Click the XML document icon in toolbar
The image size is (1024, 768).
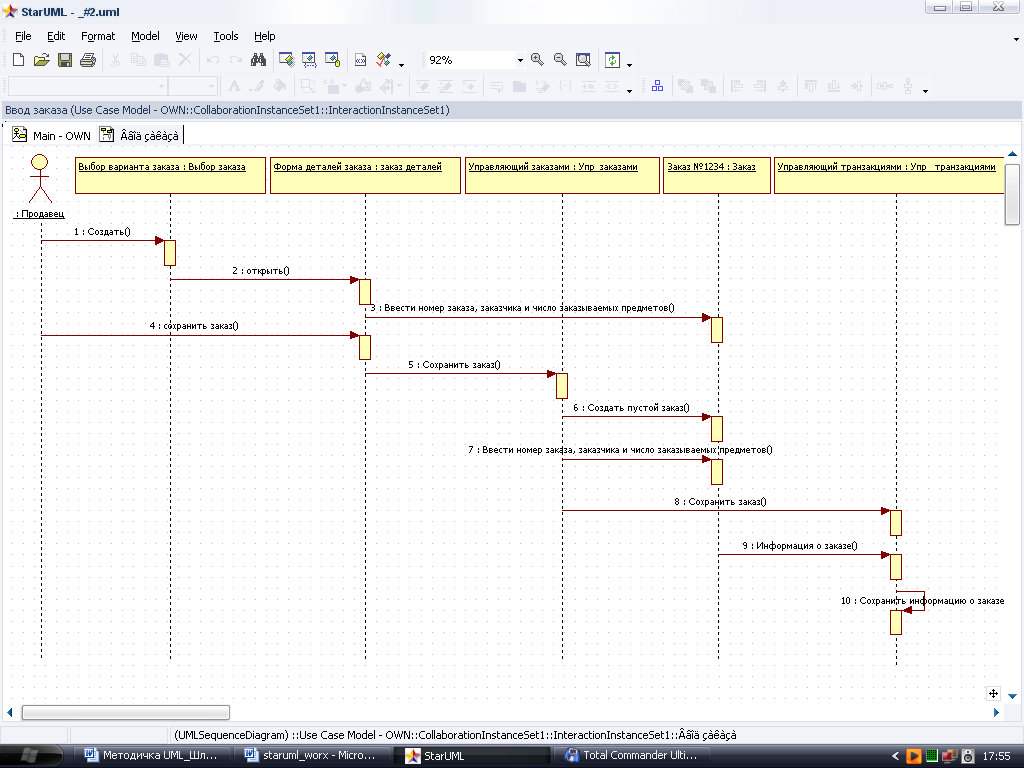[x=360, y=60]
